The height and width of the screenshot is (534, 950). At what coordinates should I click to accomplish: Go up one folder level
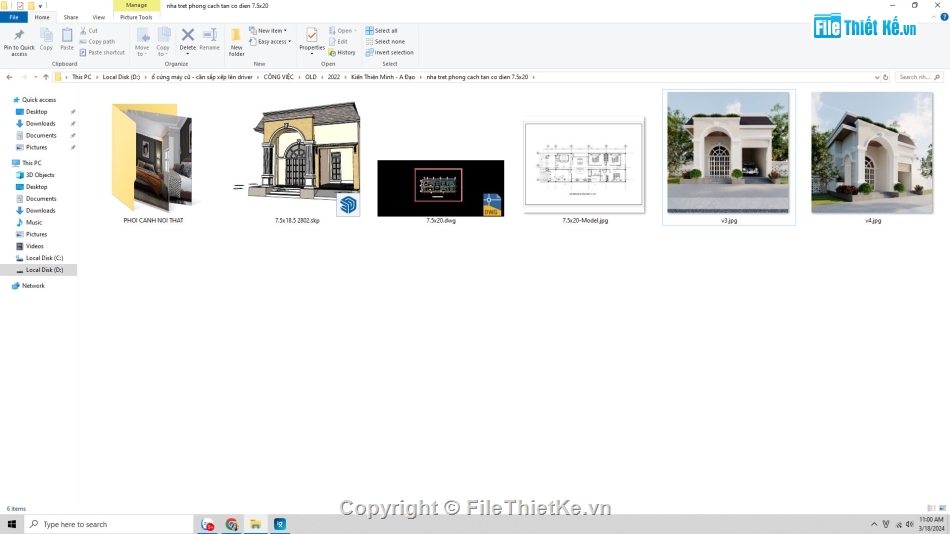click(45, 77)
